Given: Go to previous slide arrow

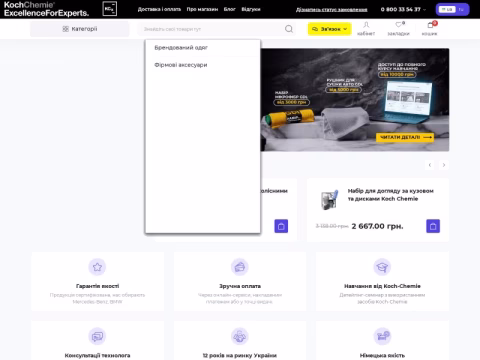Looking at the screenshot, I should (x=430, y=165).
